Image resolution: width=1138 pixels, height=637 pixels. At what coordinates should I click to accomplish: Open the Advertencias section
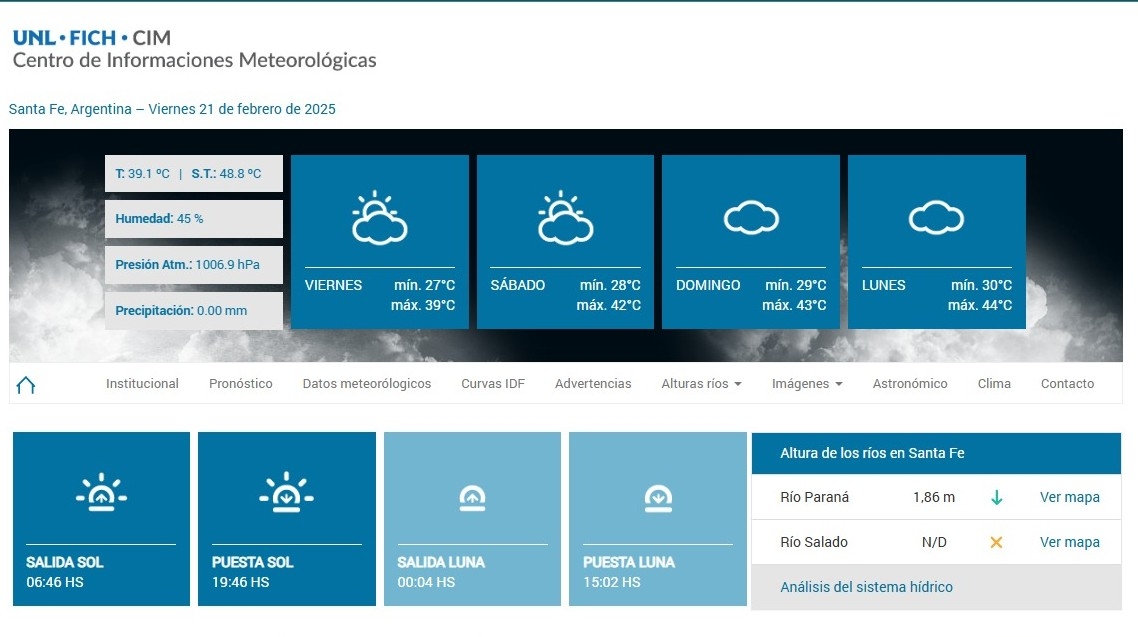[593, 384]
